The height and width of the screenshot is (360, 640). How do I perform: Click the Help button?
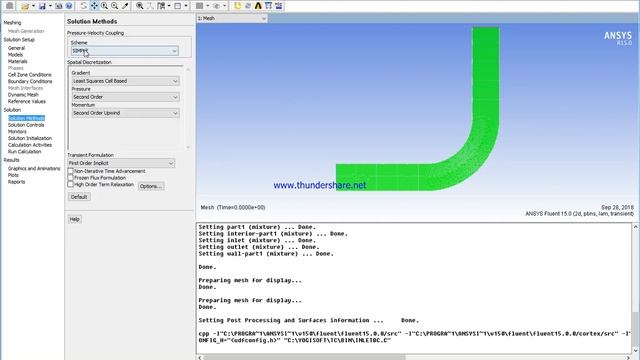[x=75, y=219]
